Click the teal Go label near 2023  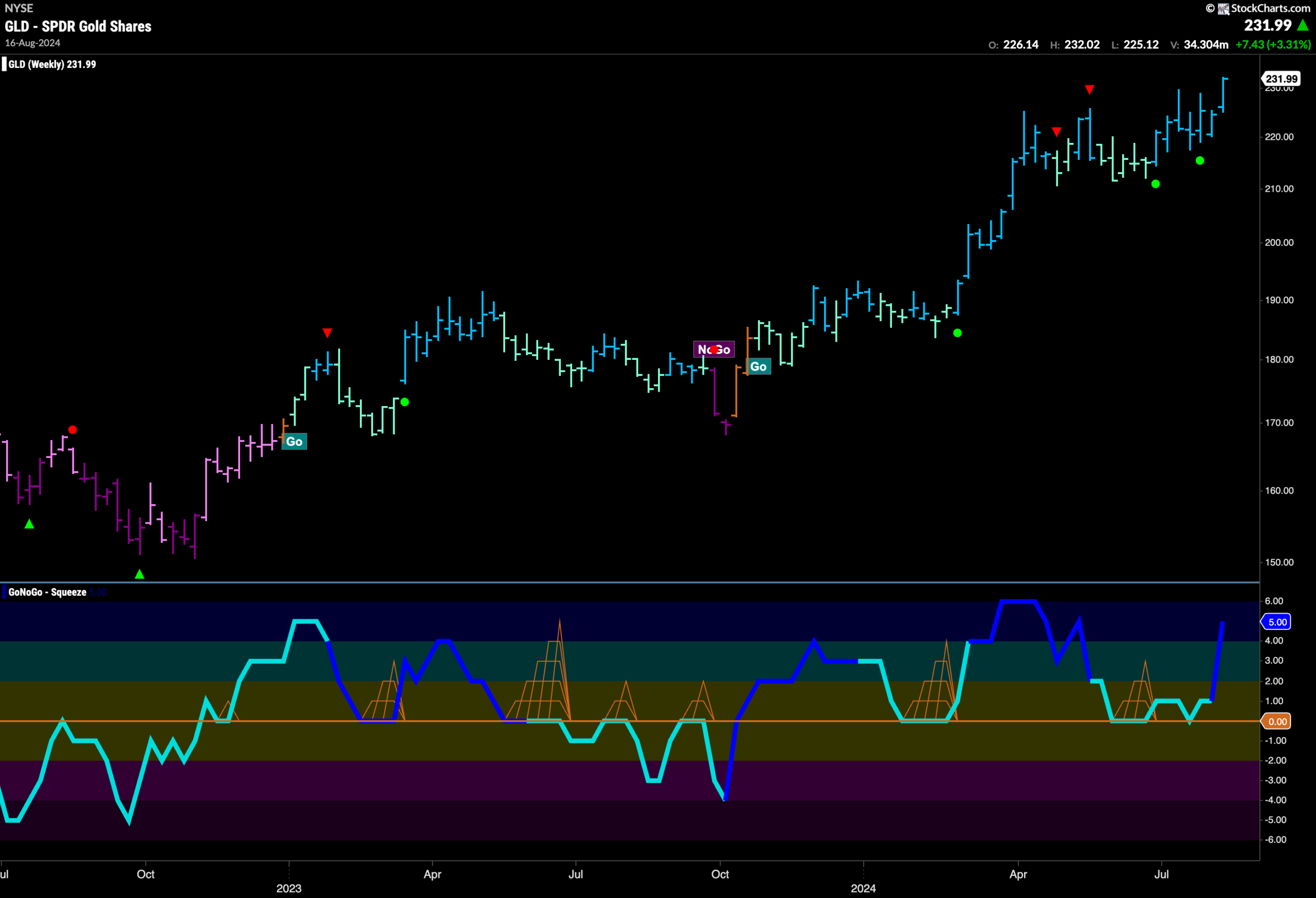pyautogui.click(x=294, y=442)
